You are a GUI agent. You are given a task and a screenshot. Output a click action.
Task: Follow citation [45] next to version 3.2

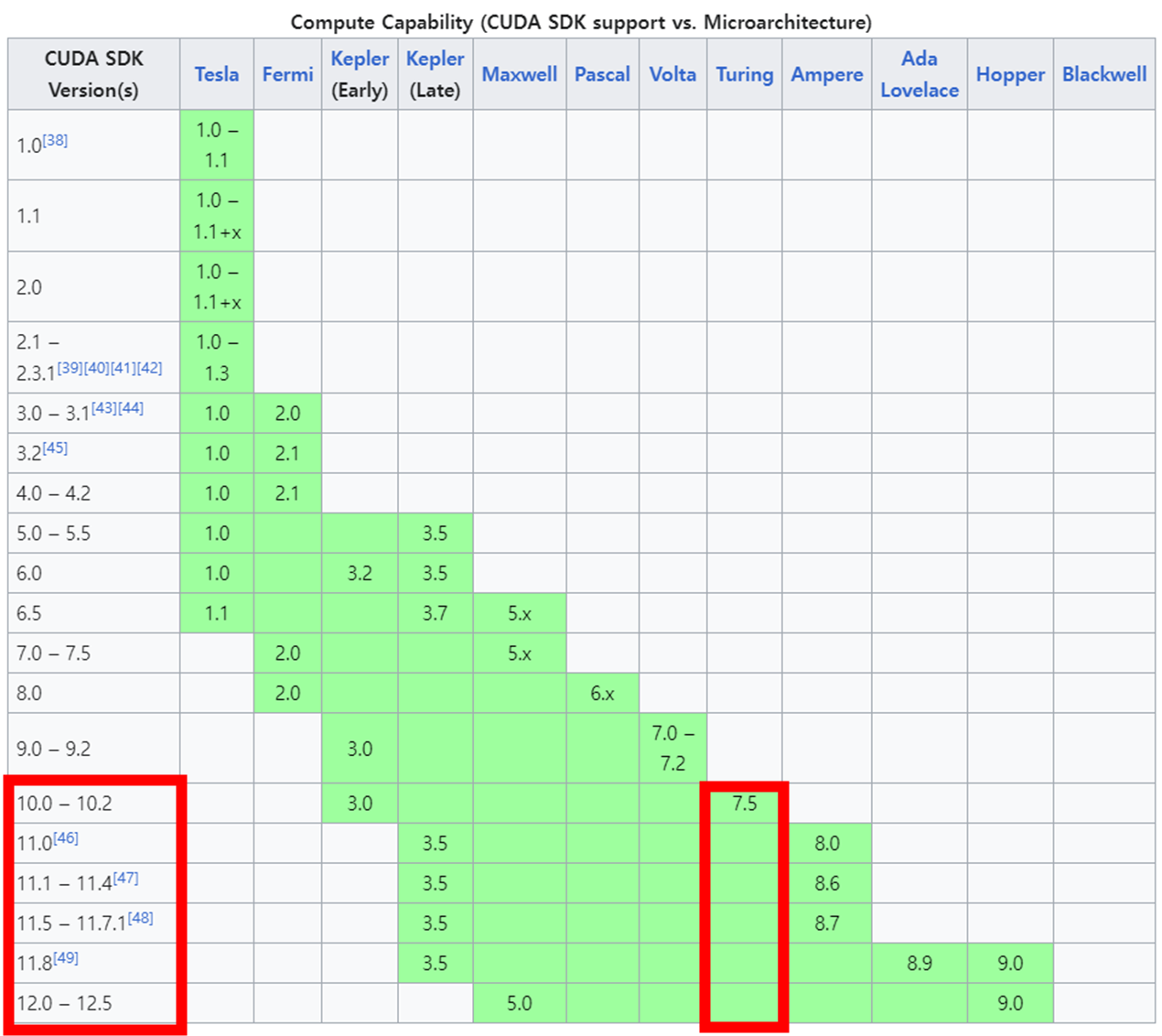pos(55,448)
